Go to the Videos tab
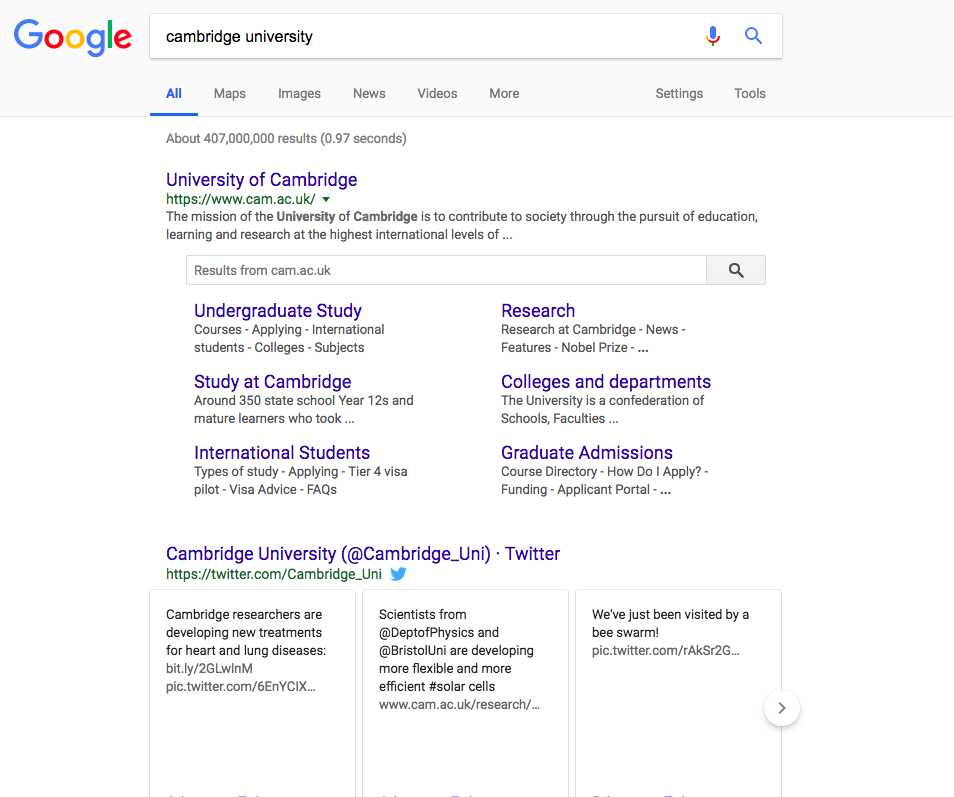The width and height of the screenshot is (954, 797). tap(437, 93)
